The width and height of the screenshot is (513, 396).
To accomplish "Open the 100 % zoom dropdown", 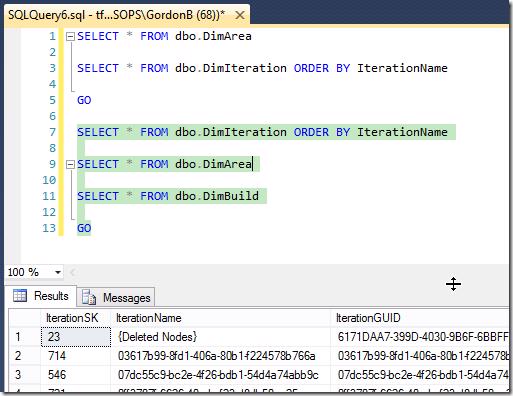I will [58, 272].
